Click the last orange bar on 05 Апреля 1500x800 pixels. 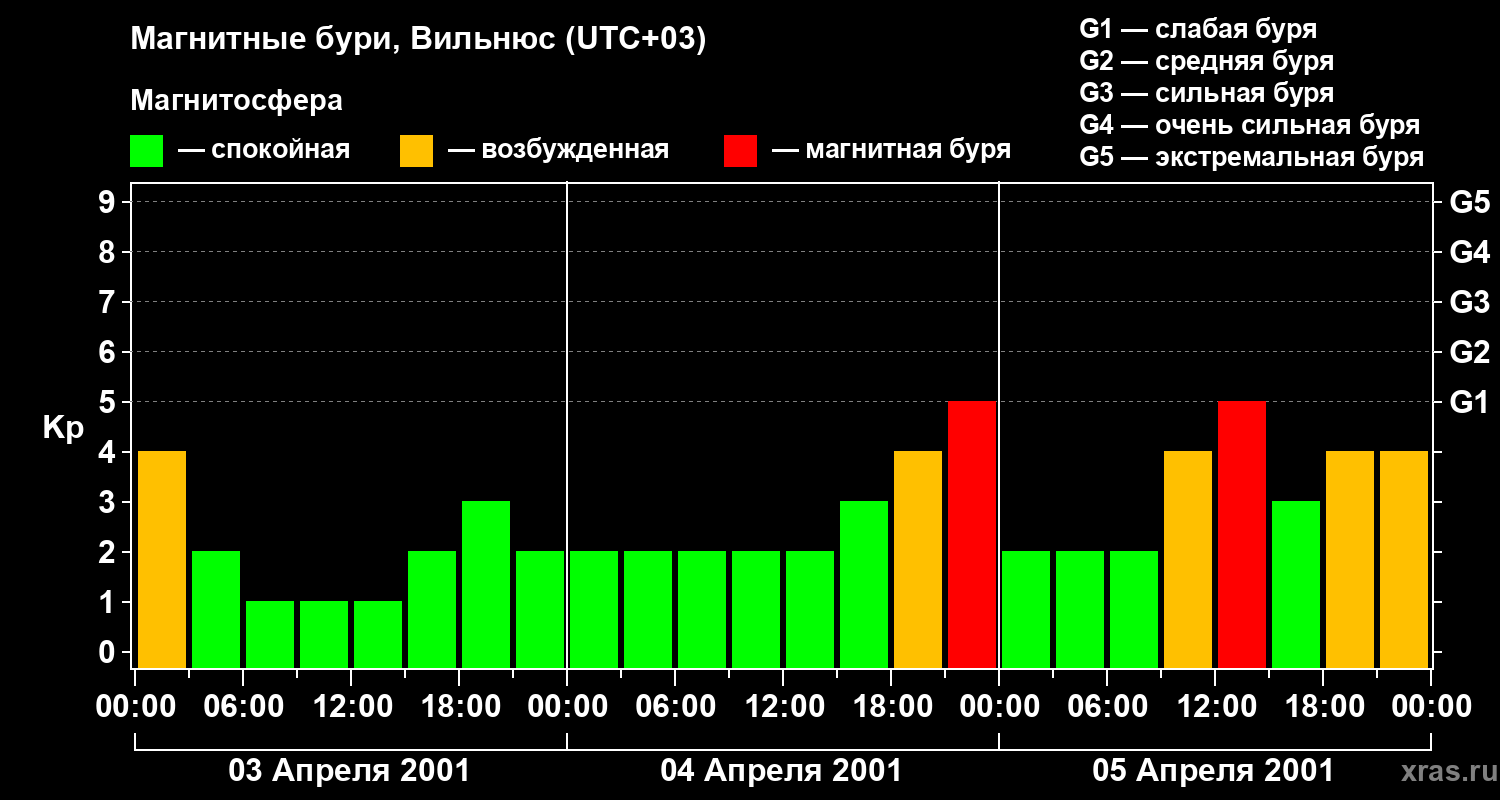click(x=1404, y=559)
